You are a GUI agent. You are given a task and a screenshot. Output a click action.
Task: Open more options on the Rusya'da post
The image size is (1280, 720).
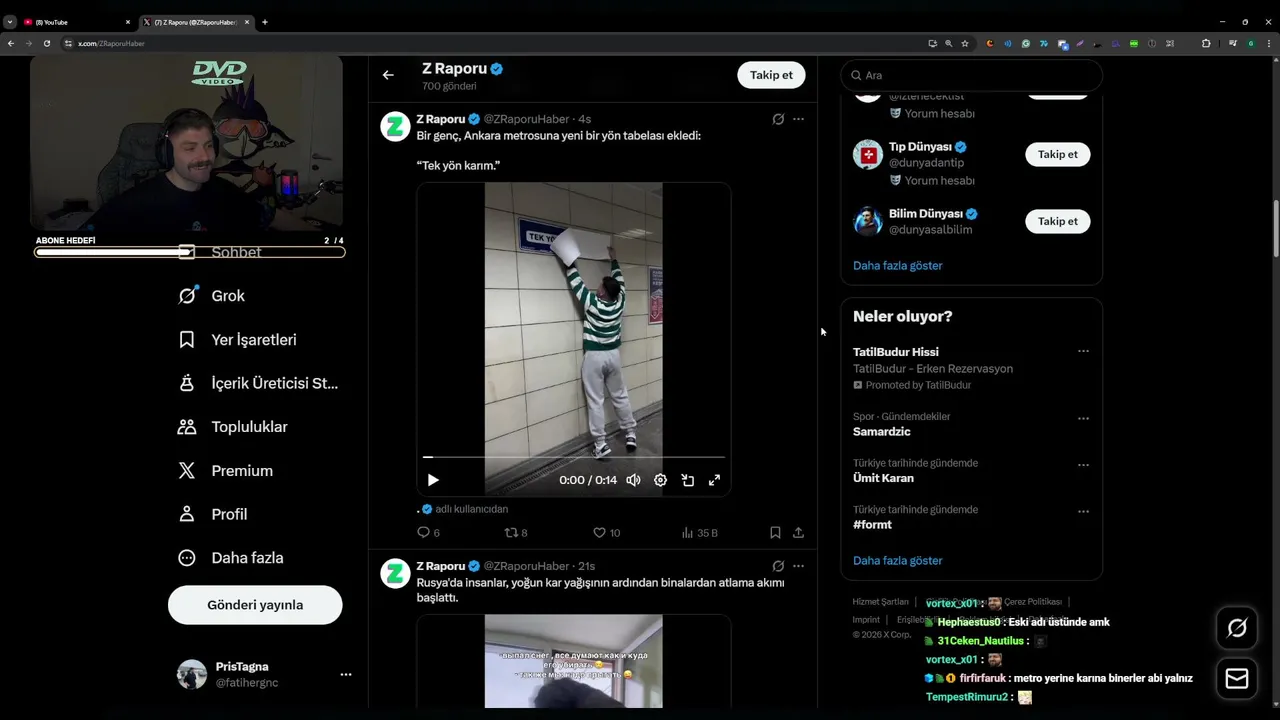point(798,566)
